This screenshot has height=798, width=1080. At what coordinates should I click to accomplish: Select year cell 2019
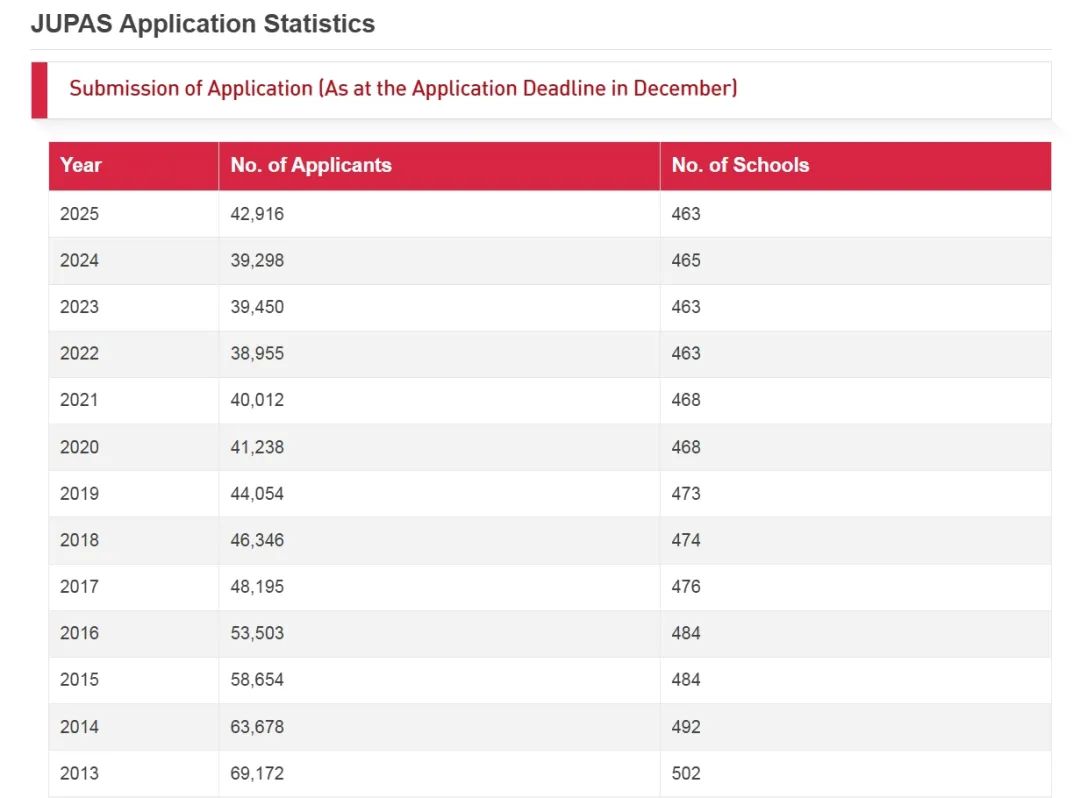click(79, 494)
